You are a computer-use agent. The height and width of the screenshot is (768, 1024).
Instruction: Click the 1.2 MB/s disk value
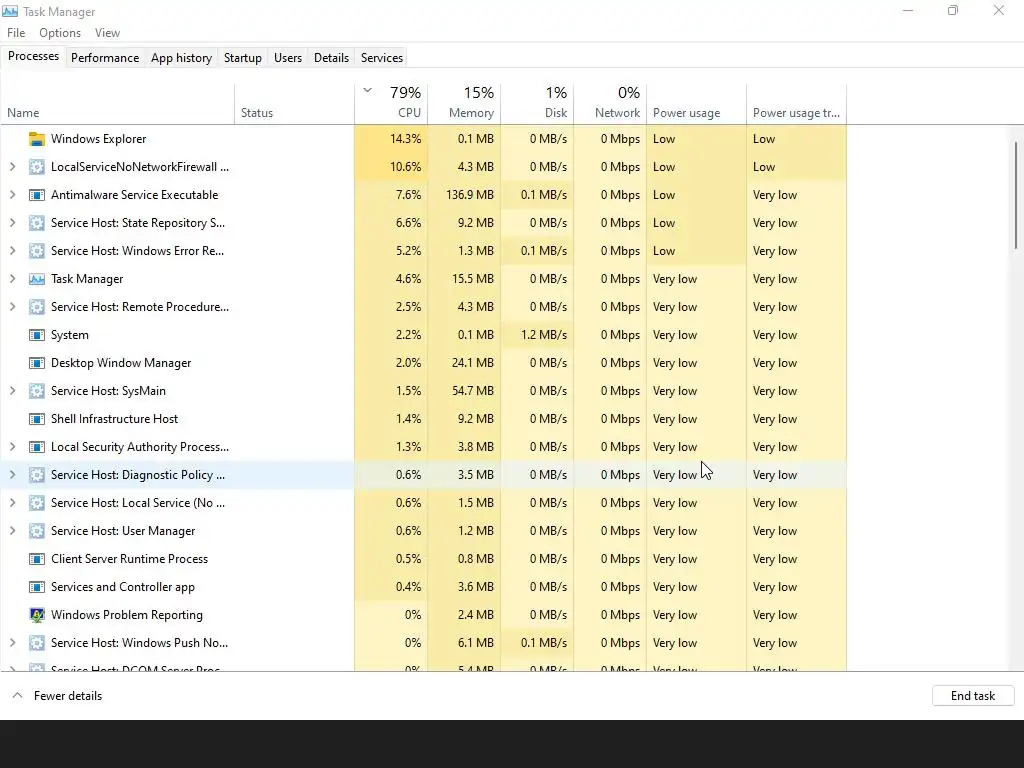click(544, 335)
